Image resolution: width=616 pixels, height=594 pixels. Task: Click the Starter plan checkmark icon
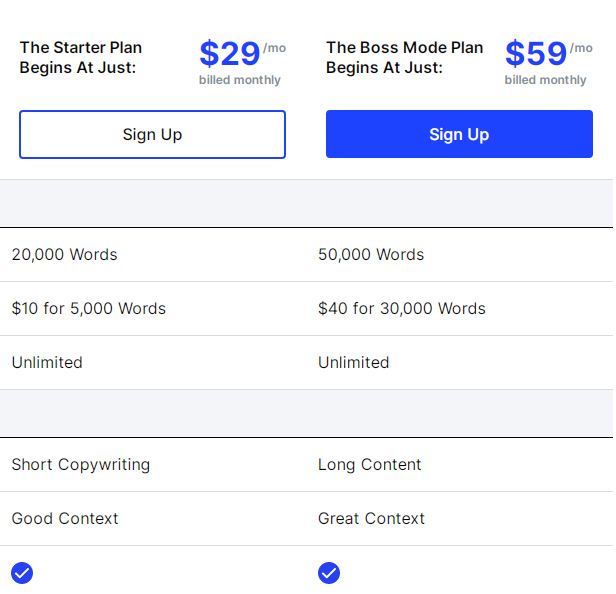(x=22, y=573)
